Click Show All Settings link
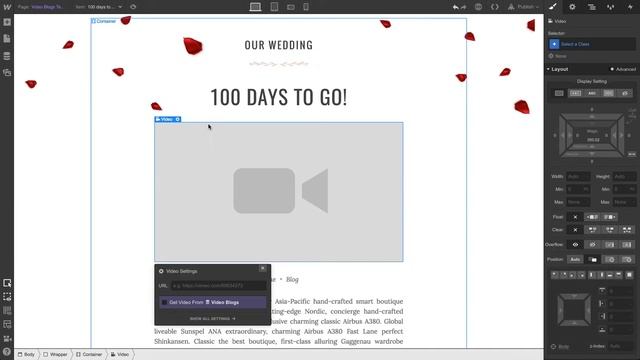This screenshot has height=360, width=640. pos(212,319)
